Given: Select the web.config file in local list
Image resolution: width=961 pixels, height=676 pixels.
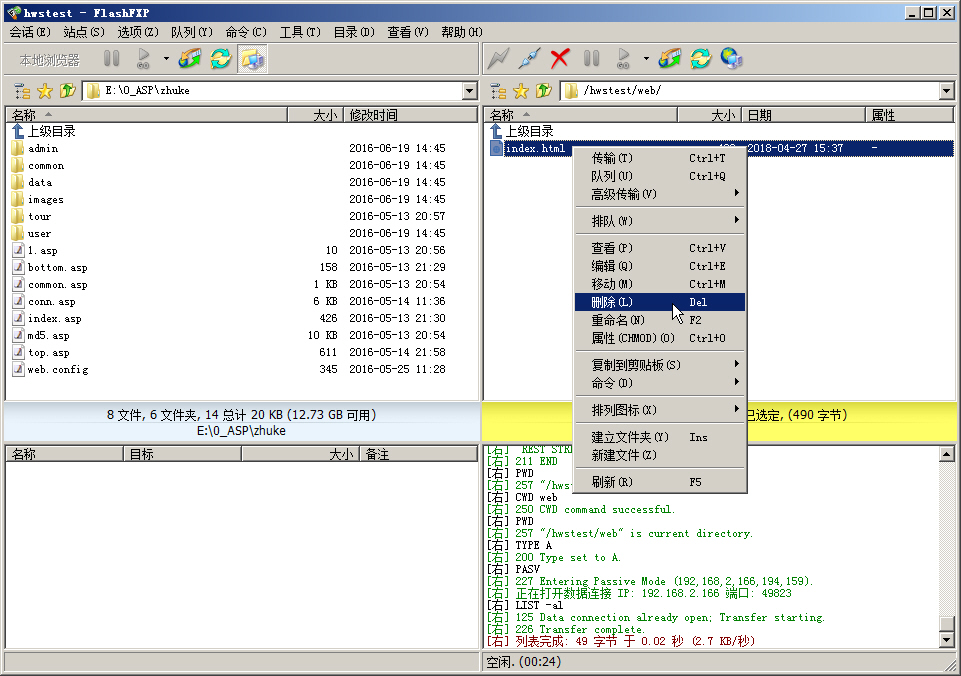Looking at the screenshot, I should pyautogui.click(x=58, y=370).
